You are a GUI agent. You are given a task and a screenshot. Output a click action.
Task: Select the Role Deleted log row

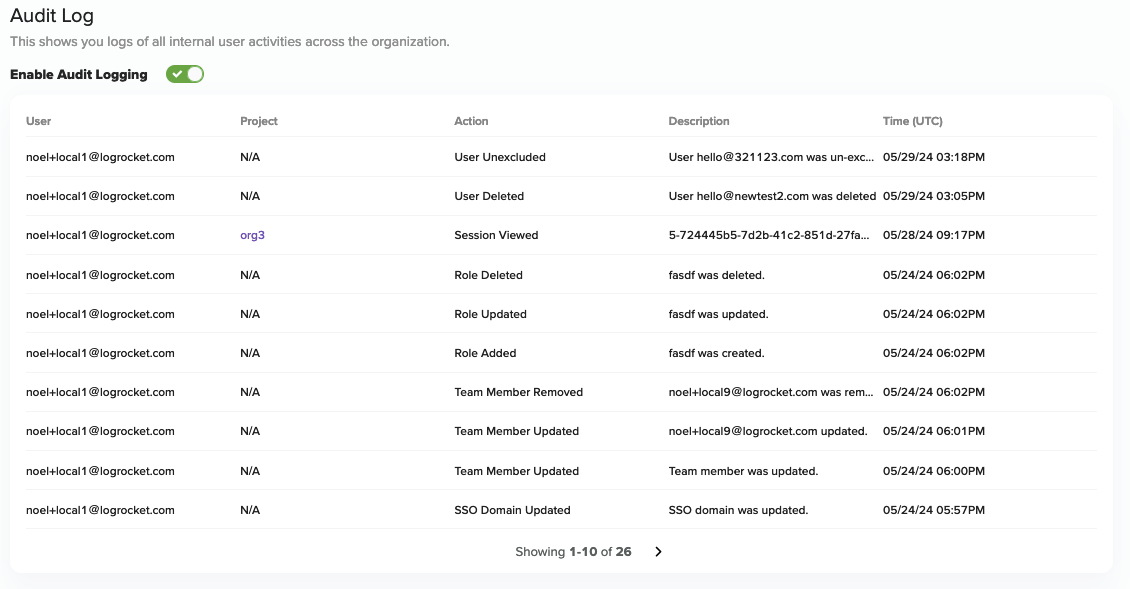(x=561, y=275)
